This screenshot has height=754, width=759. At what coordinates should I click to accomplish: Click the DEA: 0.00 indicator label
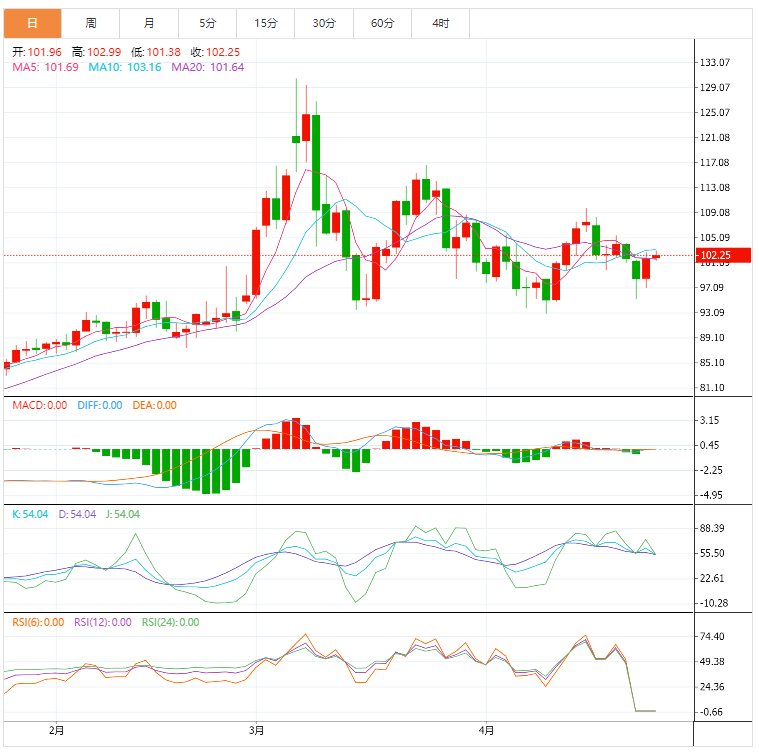(x=154, y=406)
